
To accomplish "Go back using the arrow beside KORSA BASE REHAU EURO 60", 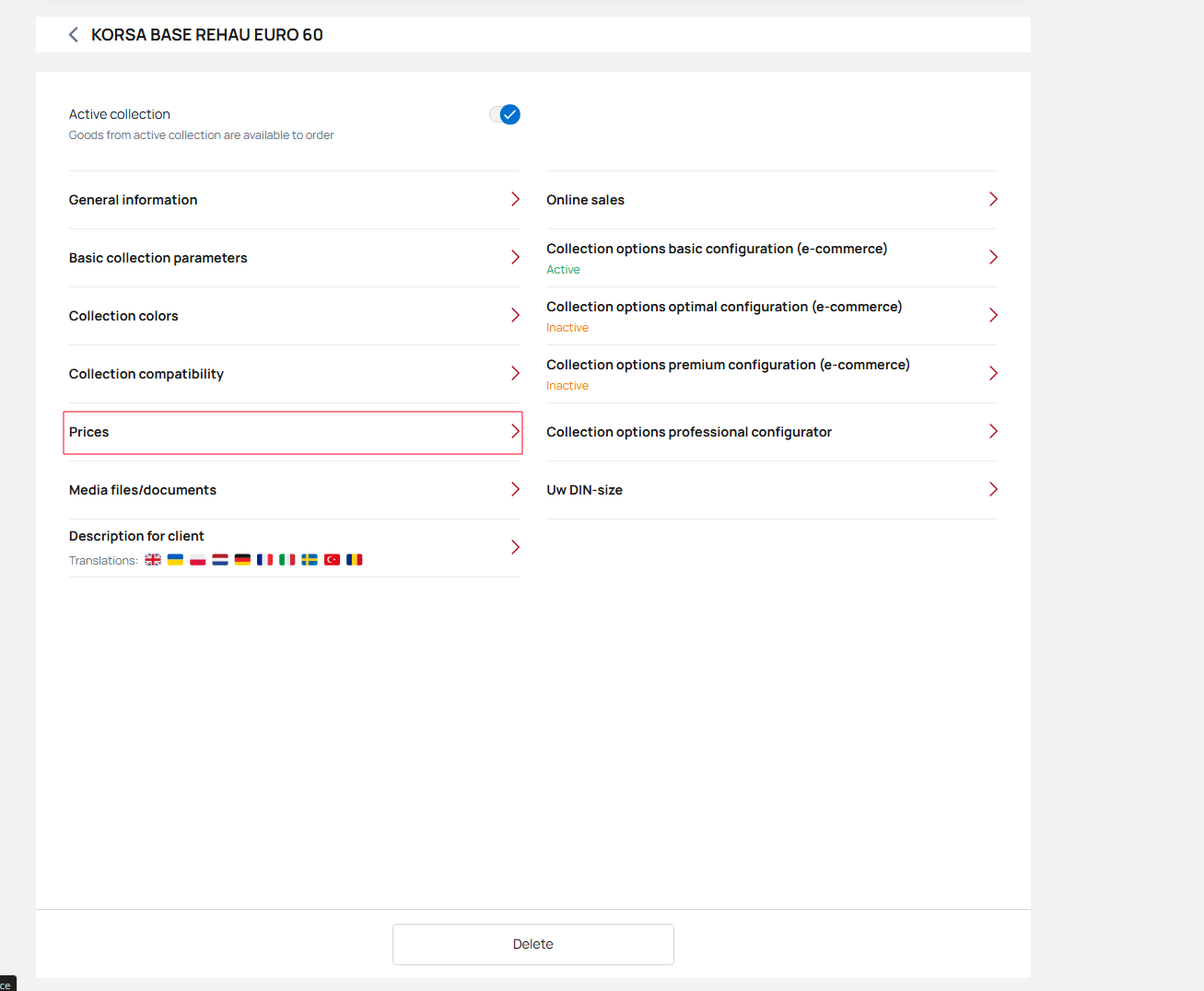I will pyautogui.click(x=74, y=35).
